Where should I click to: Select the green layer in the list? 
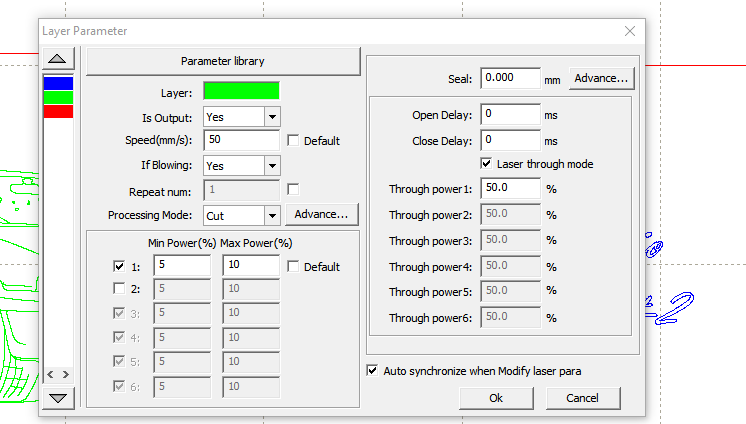58,98
